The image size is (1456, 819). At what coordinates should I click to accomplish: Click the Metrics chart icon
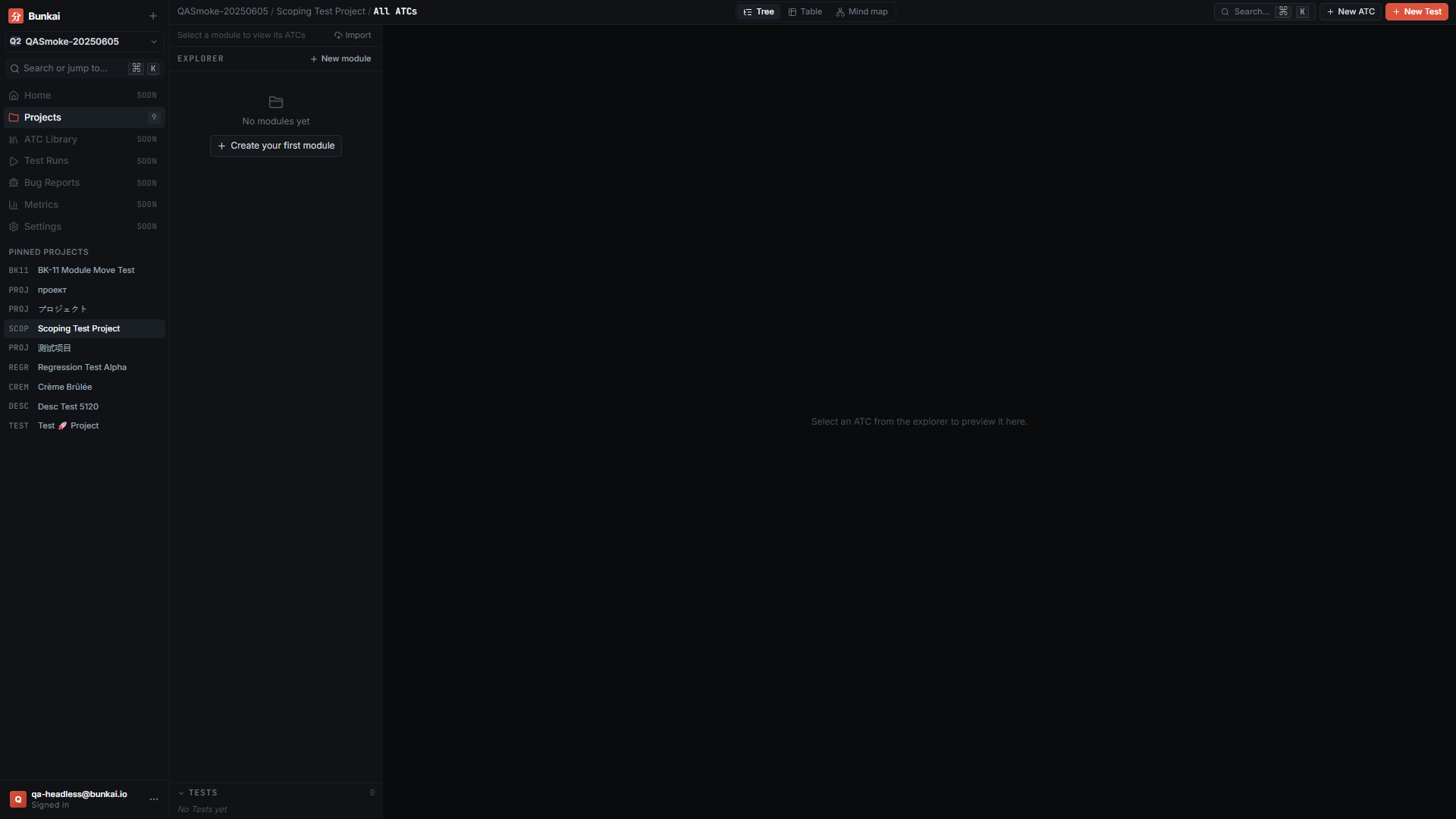pos(14,205)
